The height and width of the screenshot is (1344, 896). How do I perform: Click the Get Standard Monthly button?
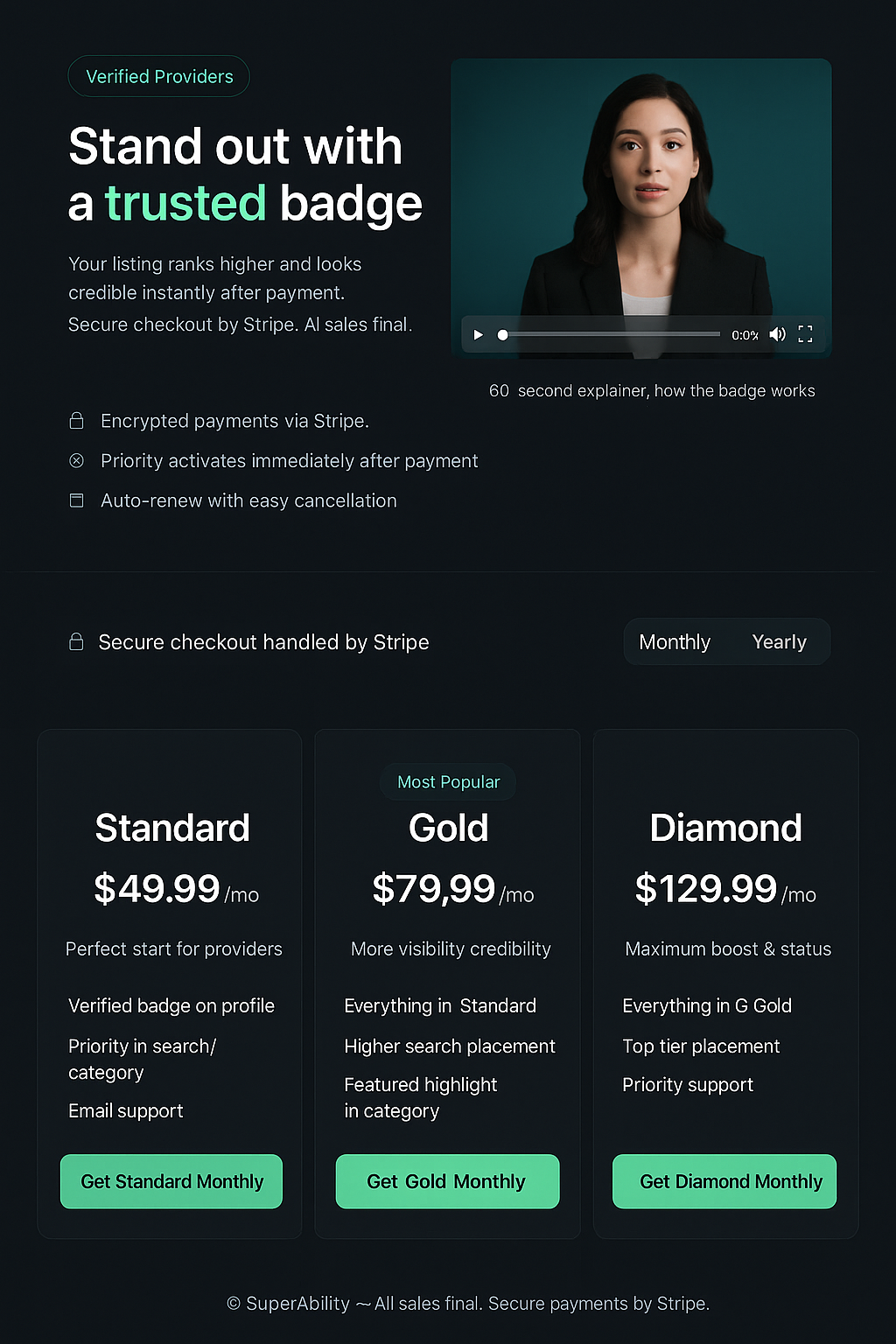pyautogui.click(x=171, y=1181)
